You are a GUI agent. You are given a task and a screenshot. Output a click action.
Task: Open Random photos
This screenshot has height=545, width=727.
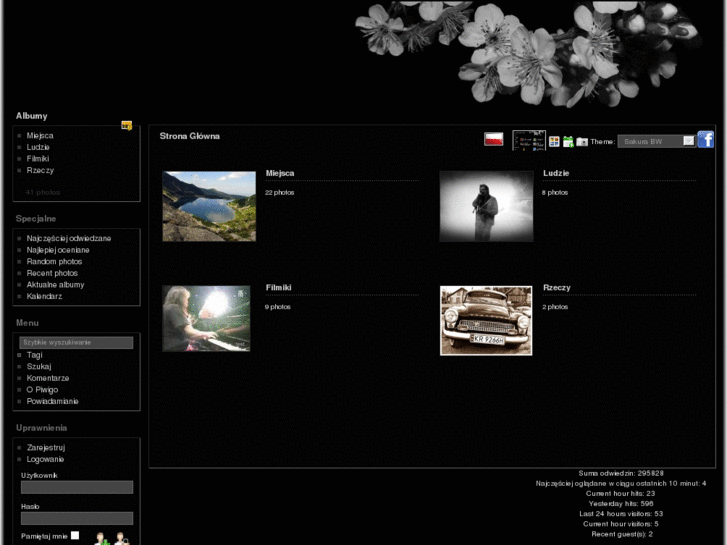(x=54, y=262)
